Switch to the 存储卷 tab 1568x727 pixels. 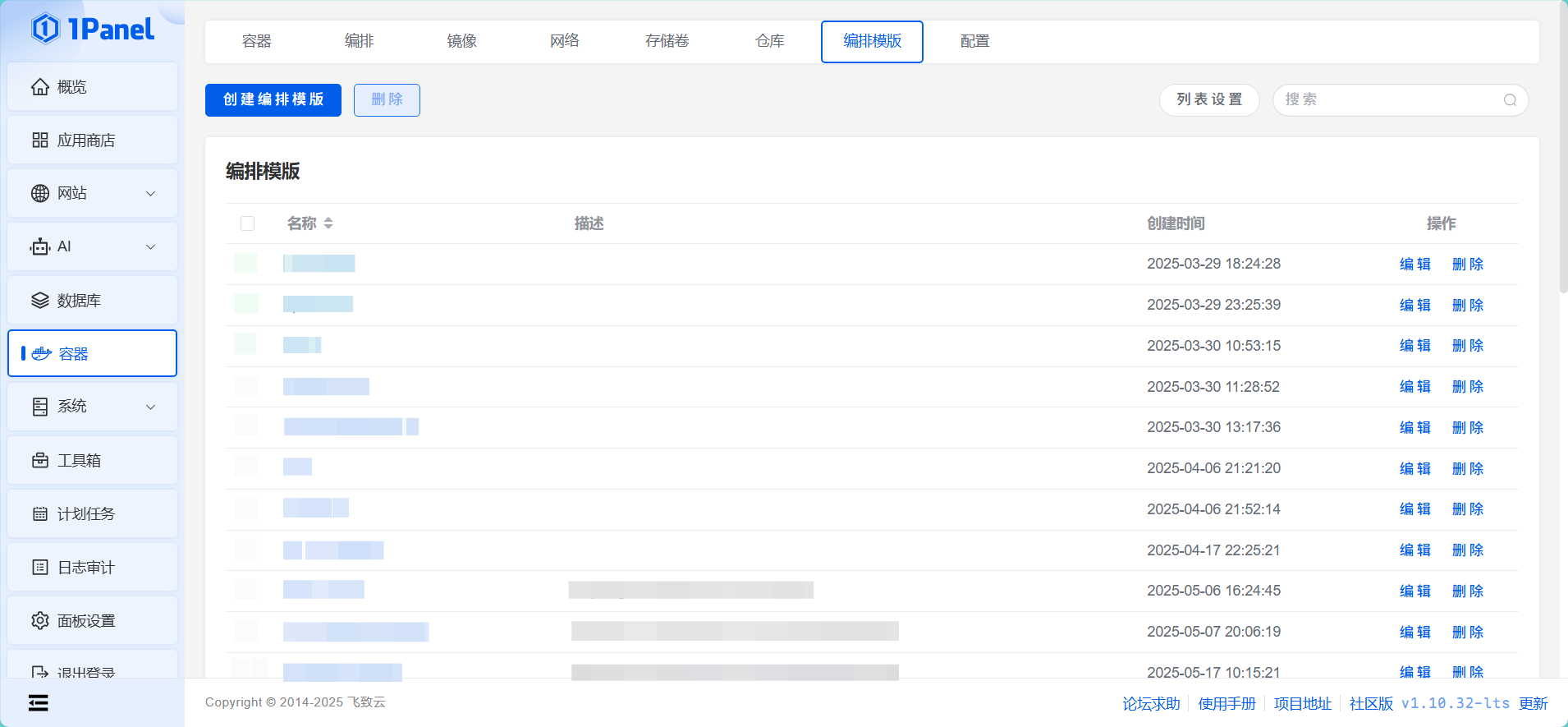pos(667,41)
